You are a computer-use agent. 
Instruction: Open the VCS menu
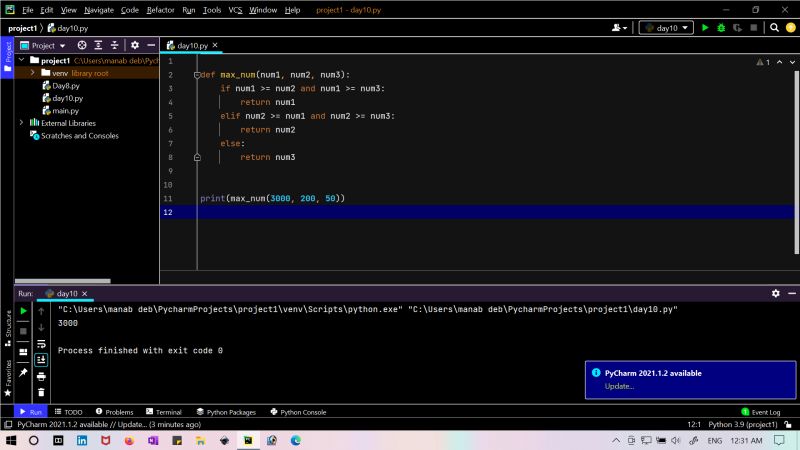[235, 10]
